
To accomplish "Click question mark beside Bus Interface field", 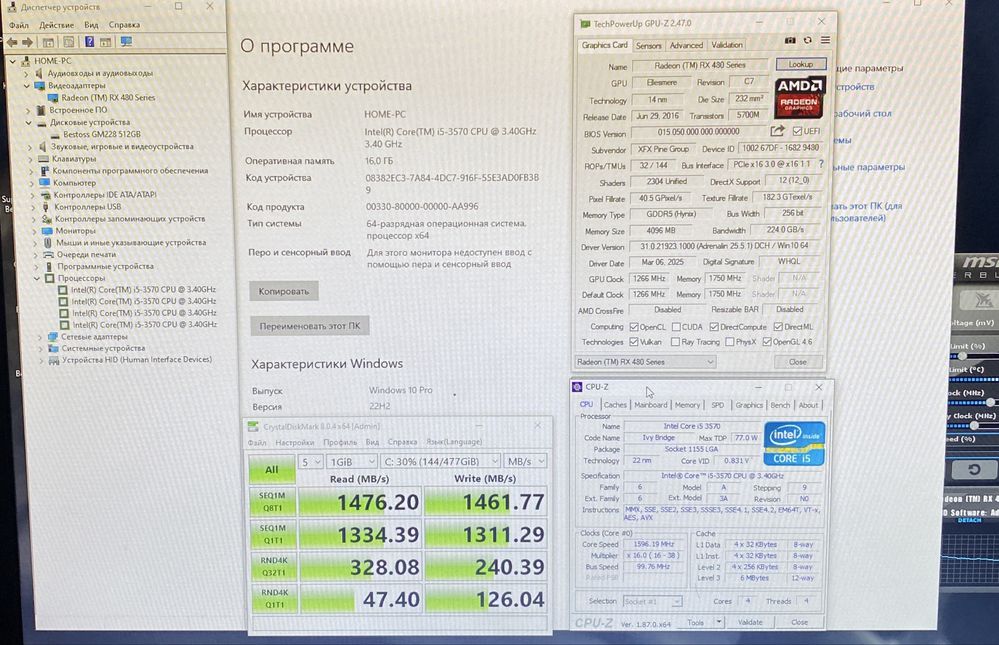I will click(x=821, y=164).
